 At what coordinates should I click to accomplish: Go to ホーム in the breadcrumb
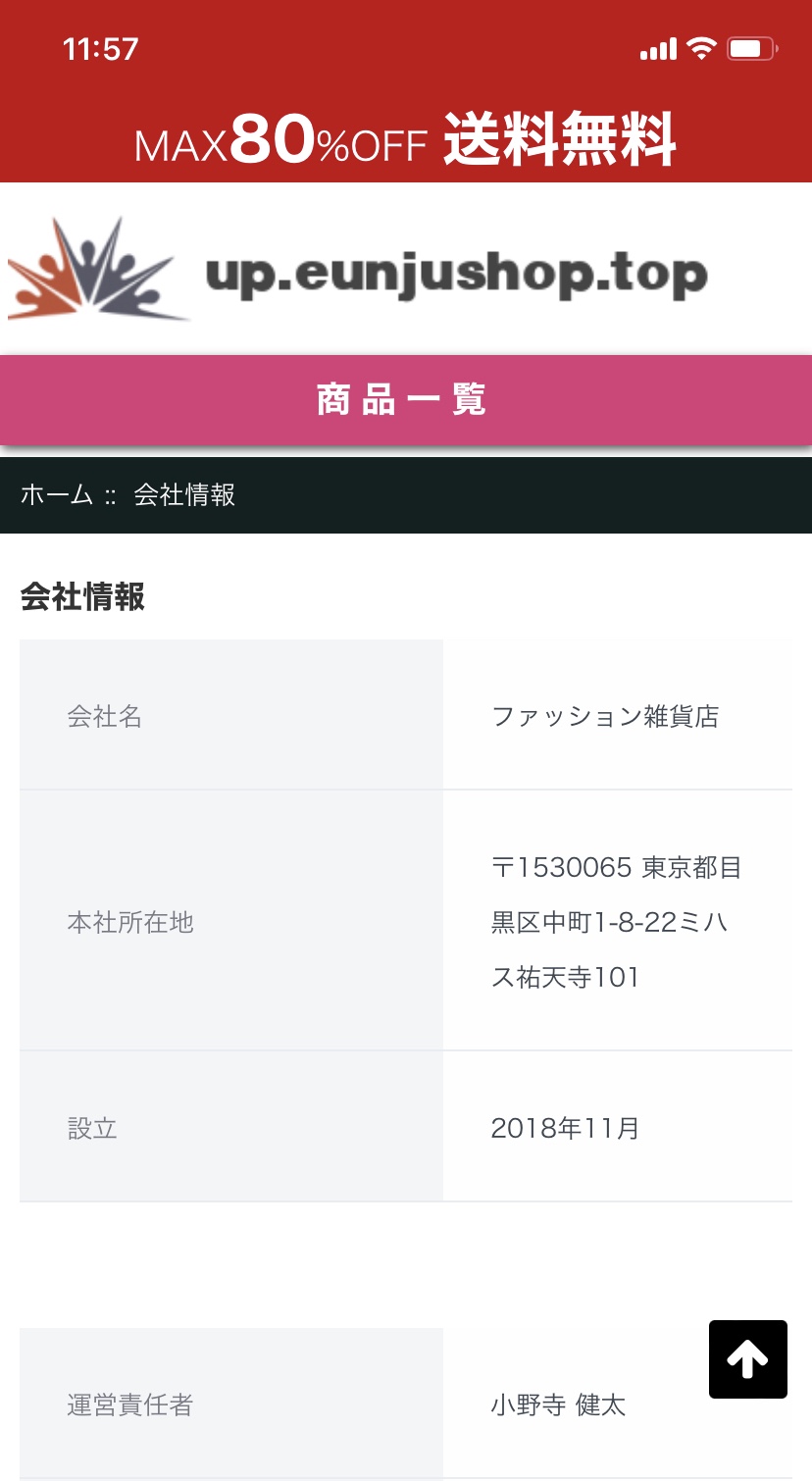(x=57, y=495)
